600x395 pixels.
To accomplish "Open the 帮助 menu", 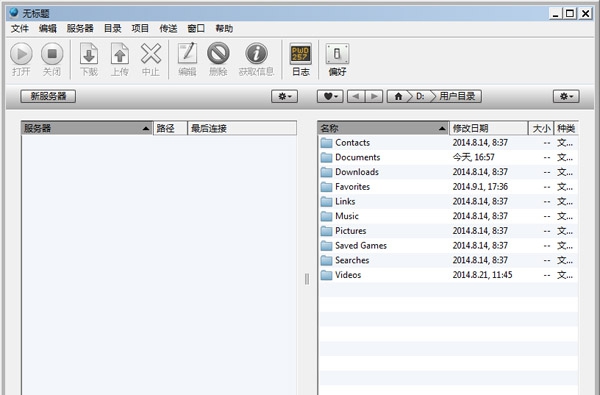I will pos(224,29).
